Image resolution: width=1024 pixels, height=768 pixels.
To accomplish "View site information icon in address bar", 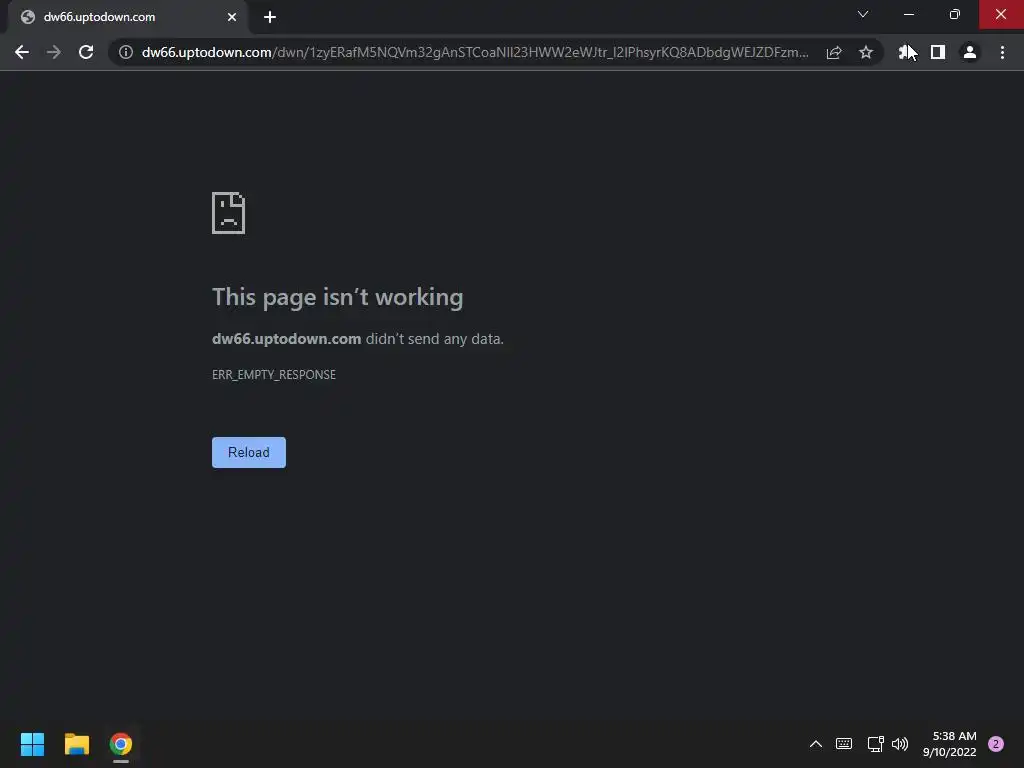I will point(126,52).
